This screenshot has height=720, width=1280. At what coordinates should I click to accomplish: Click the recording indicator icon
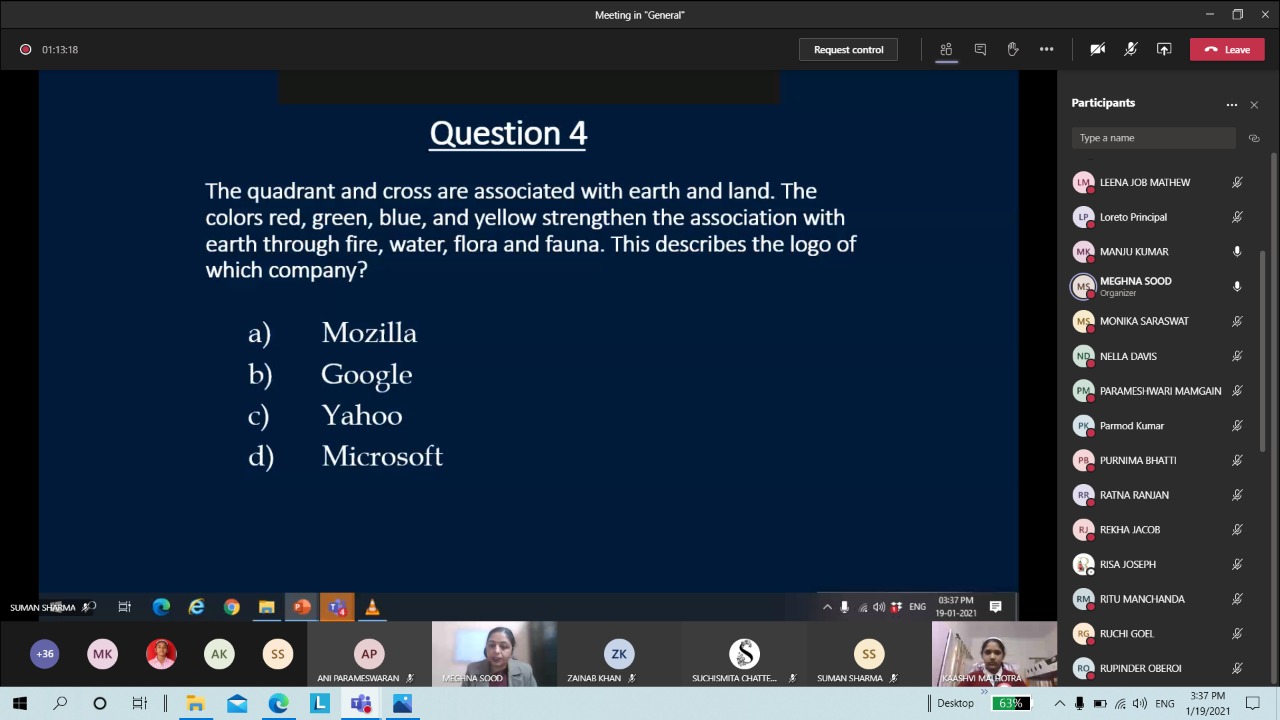[x=25, y=49]
